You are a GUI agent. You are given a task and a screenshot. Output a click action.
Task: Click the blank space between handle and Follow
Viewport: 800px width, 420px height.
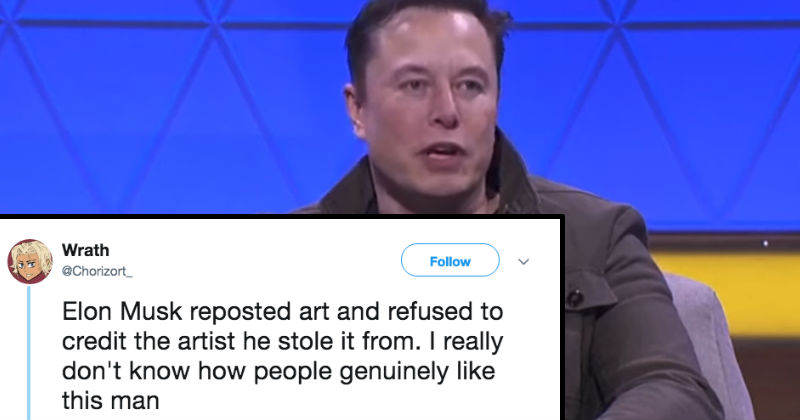click(265, 261)
